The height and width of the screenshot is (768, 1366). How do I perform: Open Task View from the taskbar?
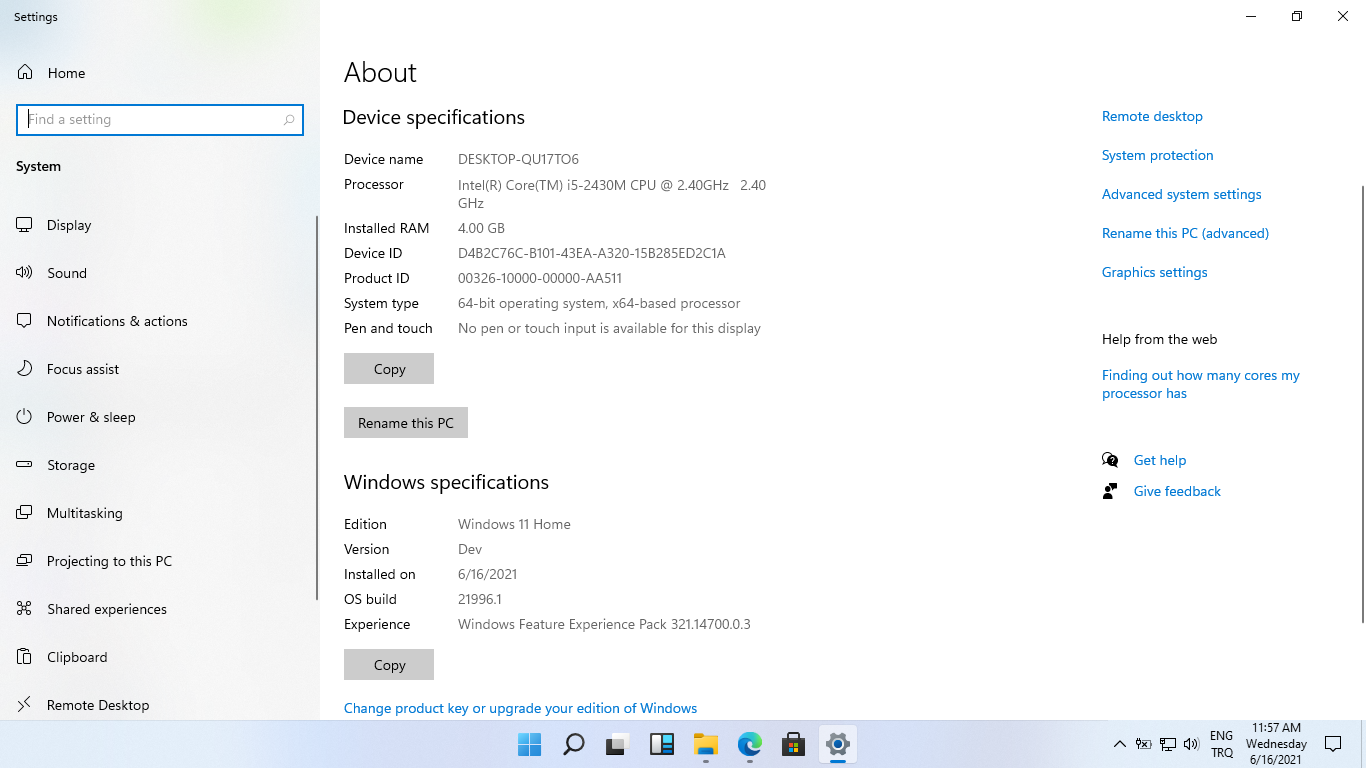click(618, 744)
